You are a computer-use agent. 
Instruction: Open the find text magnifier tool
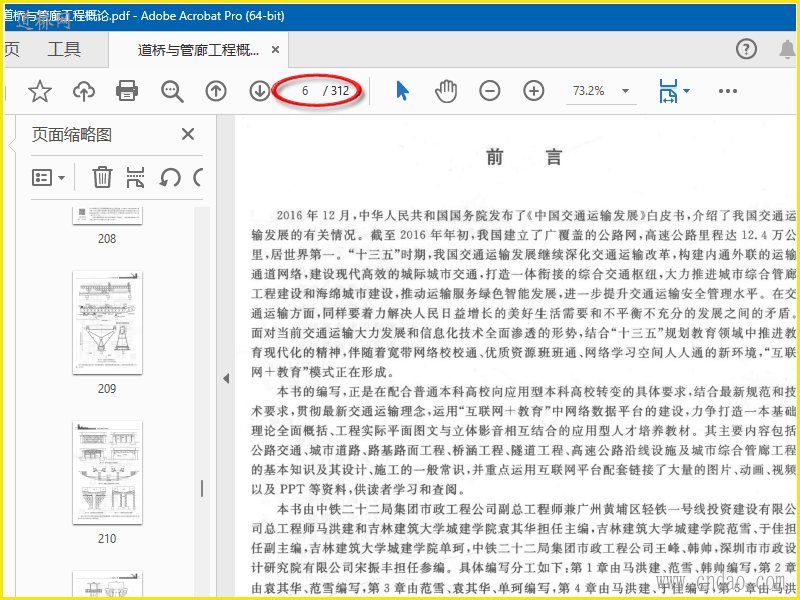pos(172,91)
